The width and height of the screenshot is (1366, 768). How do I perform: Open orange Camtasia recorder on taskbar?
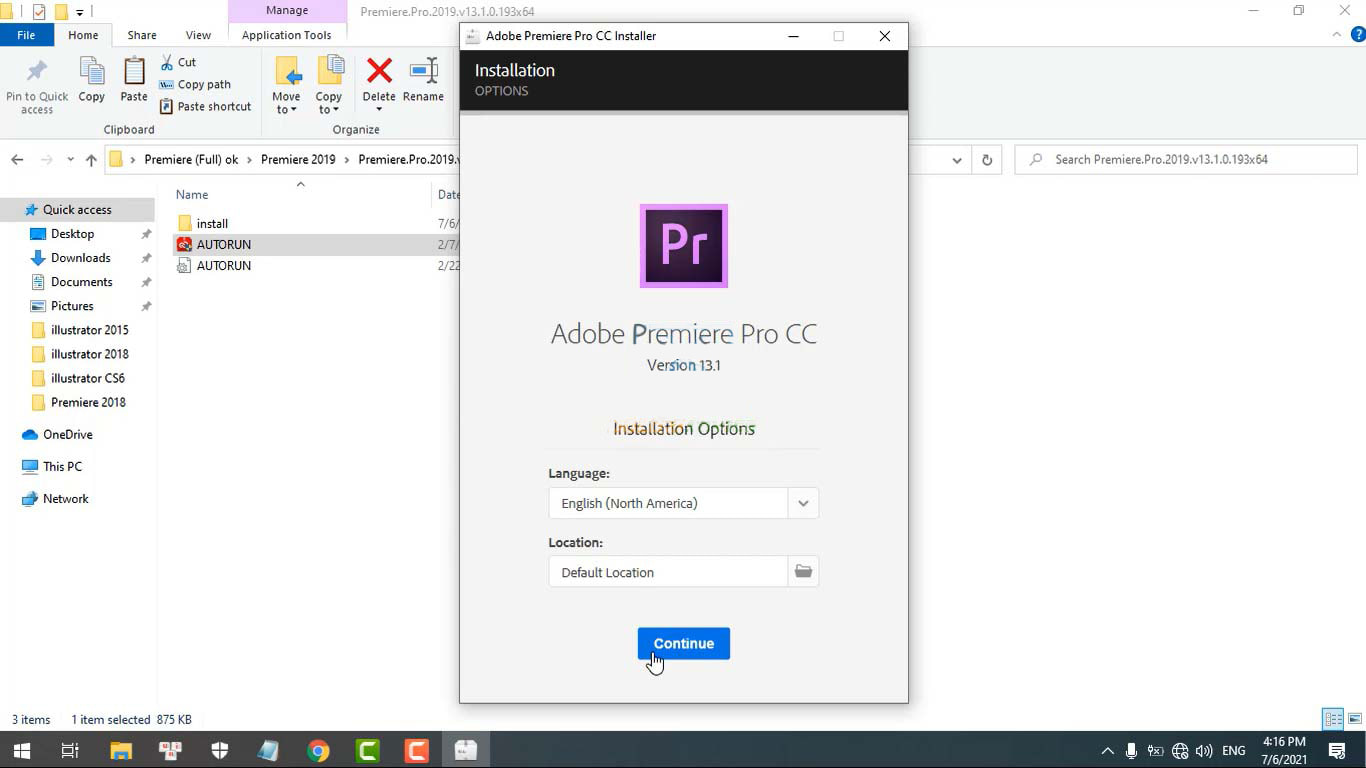(x=417, y=750)
